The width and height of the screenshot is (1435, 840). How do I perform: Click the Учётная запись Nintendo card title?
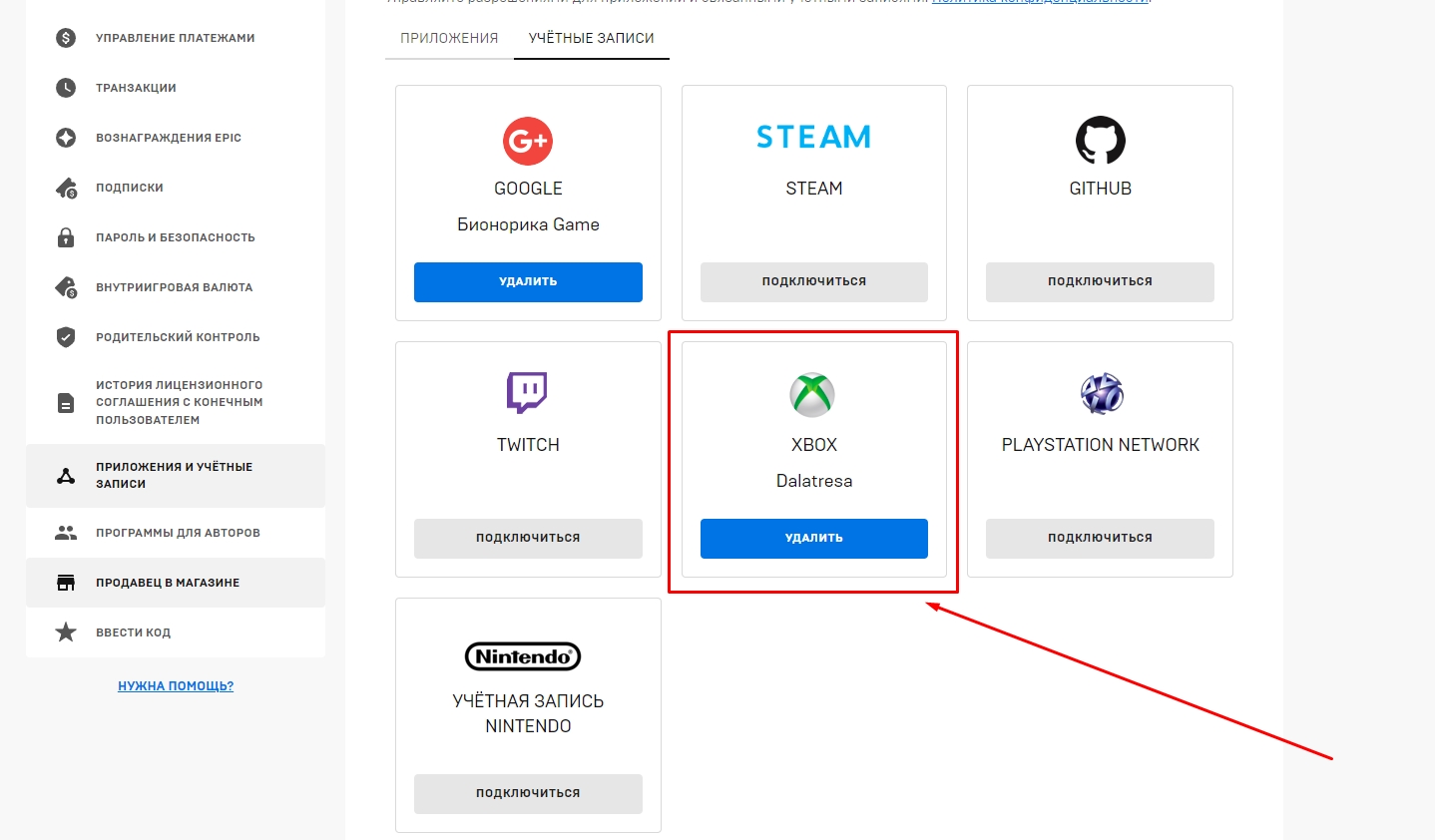coord(528,713)
